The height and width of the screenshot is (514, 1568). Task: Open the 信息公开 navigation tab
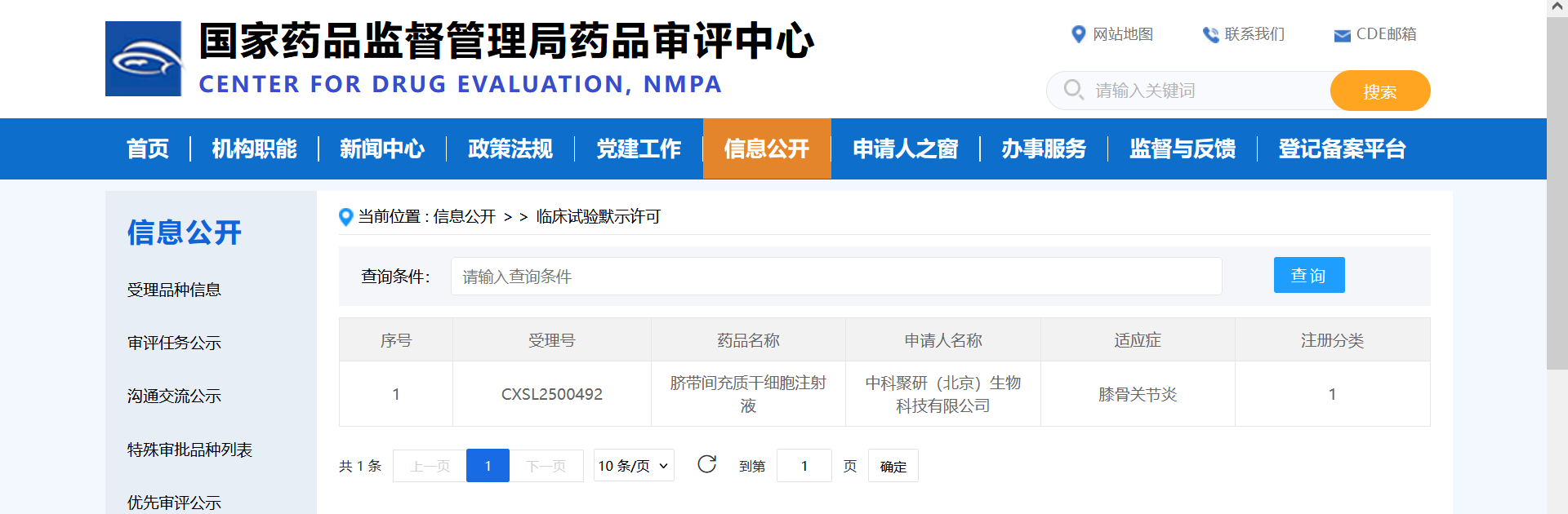(767, 148)
